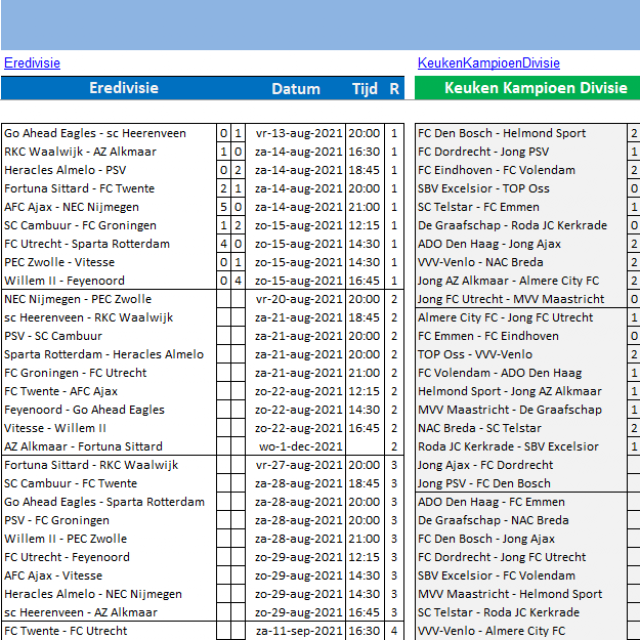640x640 pixels.
Task: Select the ADO Den Haag - Jong Ajax match
Action: 489,244
